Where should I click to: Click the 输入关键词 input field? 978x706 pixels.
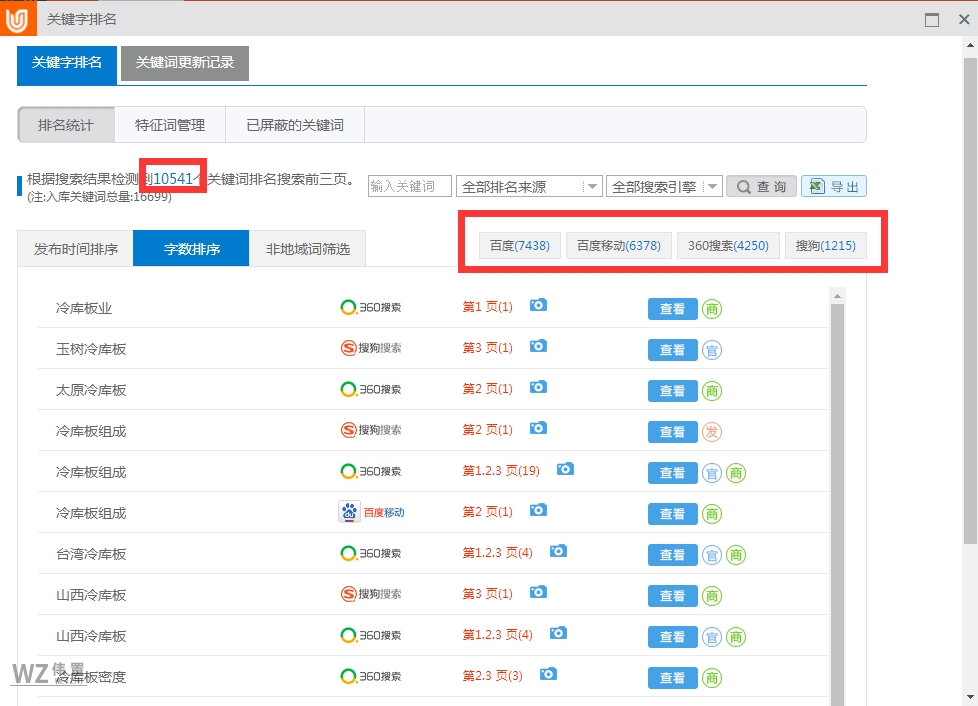[x=408, y=185]
